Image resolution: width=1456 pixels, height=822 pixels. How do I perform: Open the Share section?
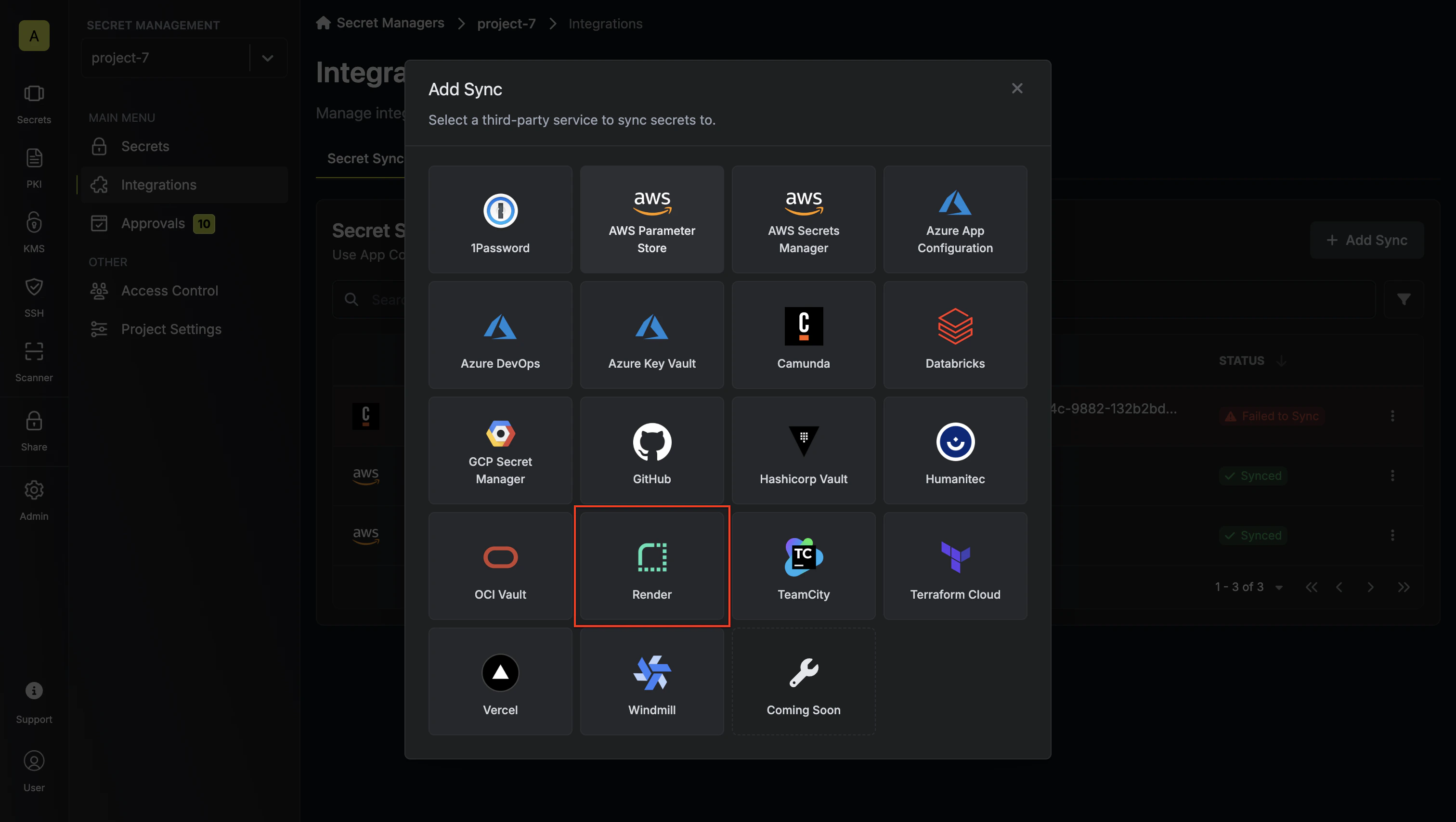point(34,432)
